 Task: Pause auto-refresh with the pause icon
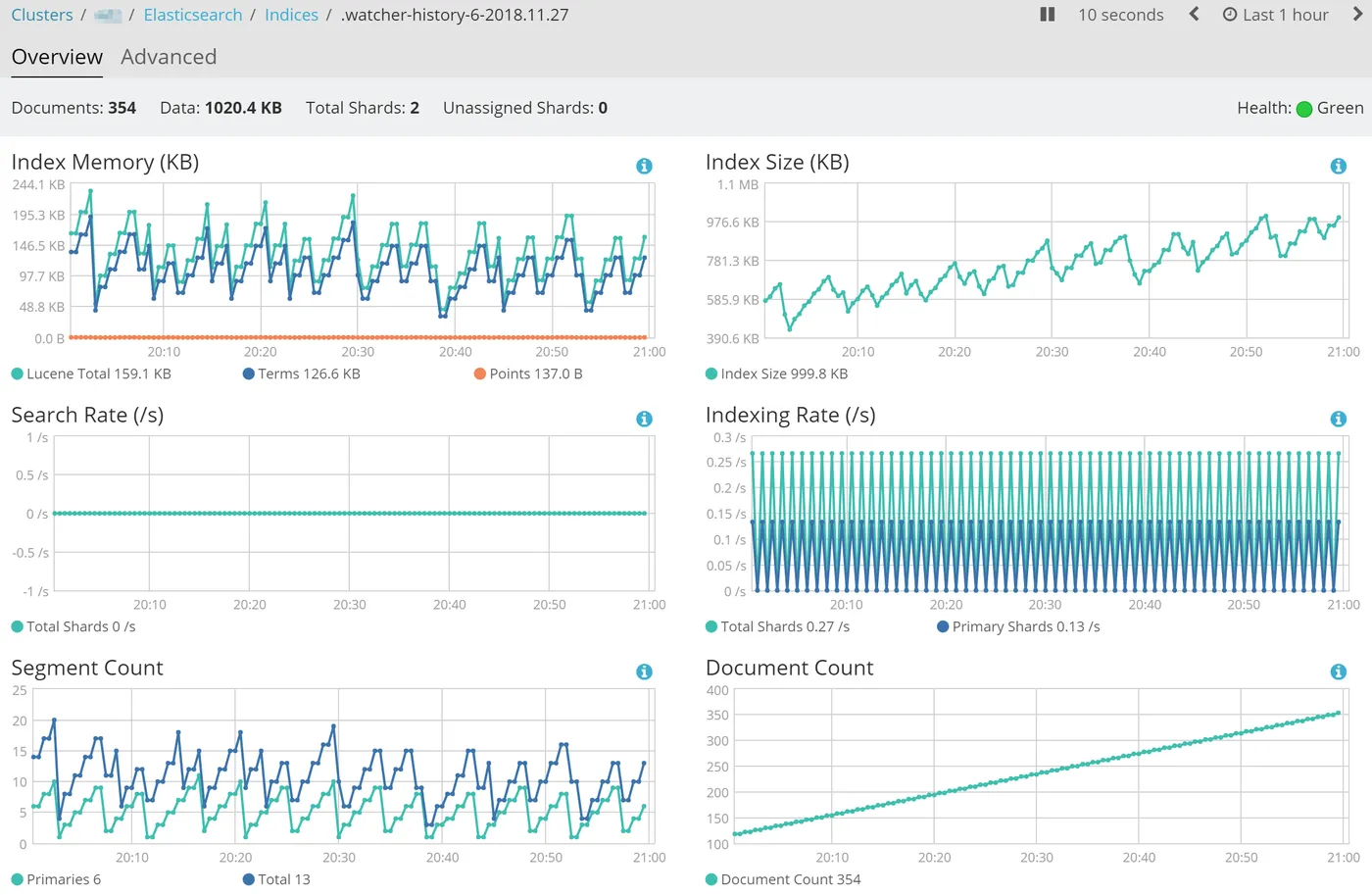(1047, 15)
